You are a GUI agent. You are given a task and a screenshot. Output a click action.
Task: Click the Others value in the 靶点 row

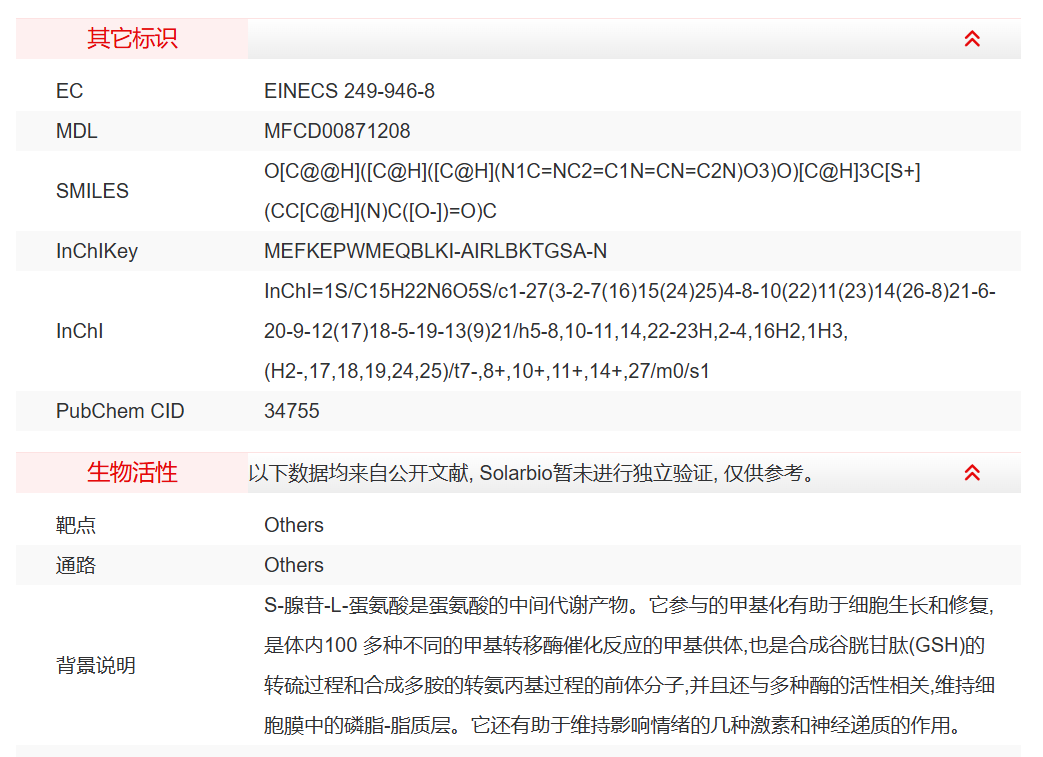294,525
